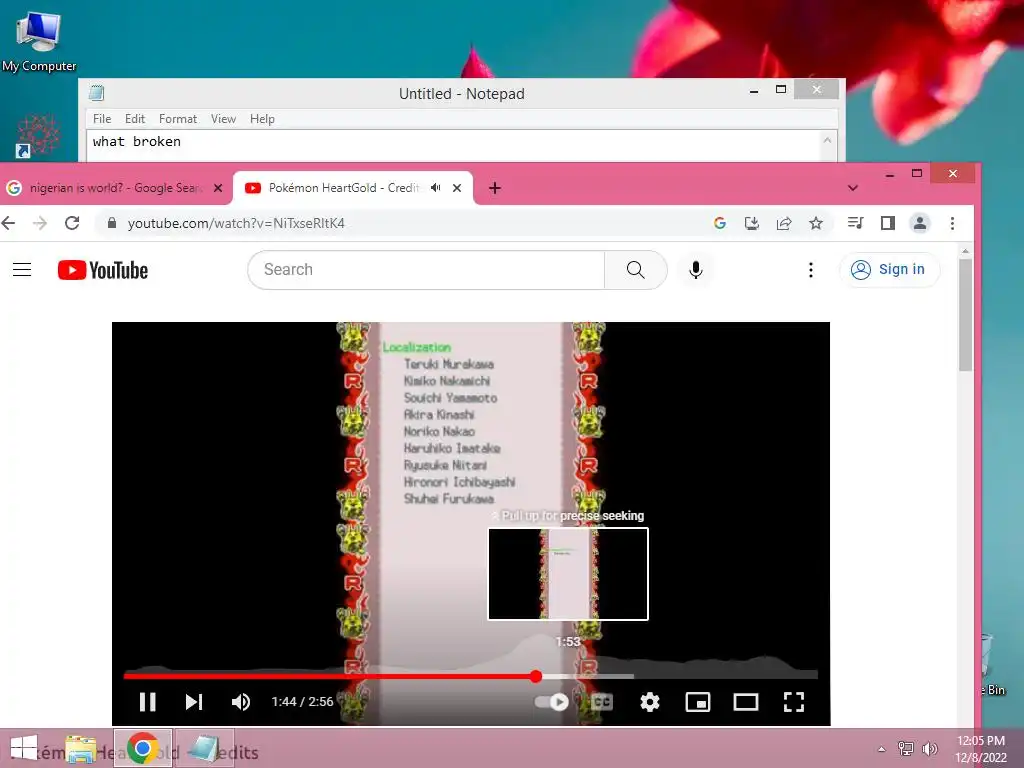Open the YouTube hamburger guide menu
1024x768 pixels.
pos(22,270)
